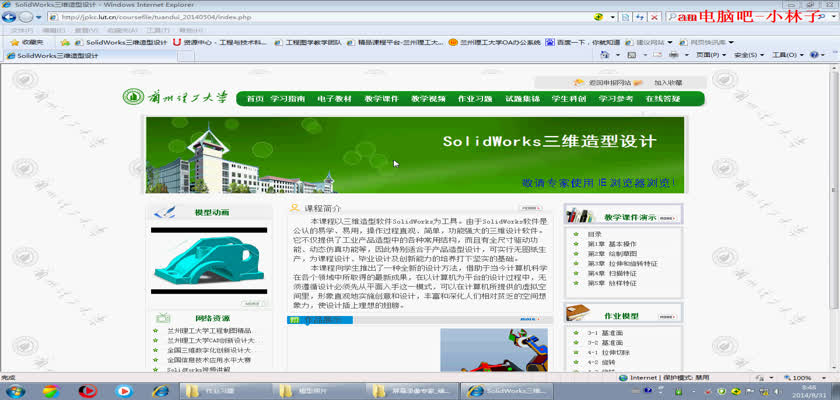Viewport: 840px width, 400px height.
Task: Open the 教学课件 navigation menu item
Action: (381, 99)
